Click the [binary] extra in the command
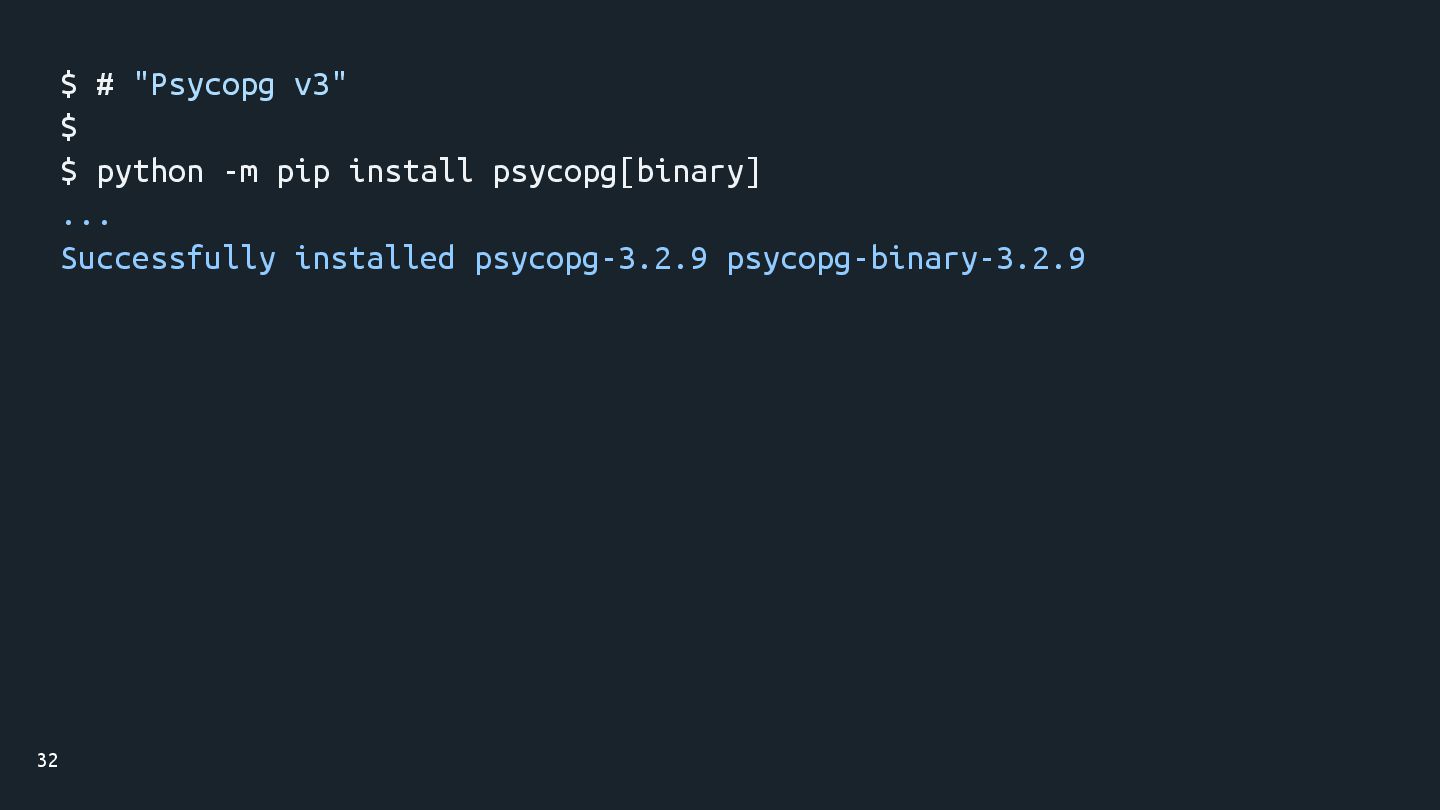The height and width of the screenshot is (810, 1440). pos(690,171)
